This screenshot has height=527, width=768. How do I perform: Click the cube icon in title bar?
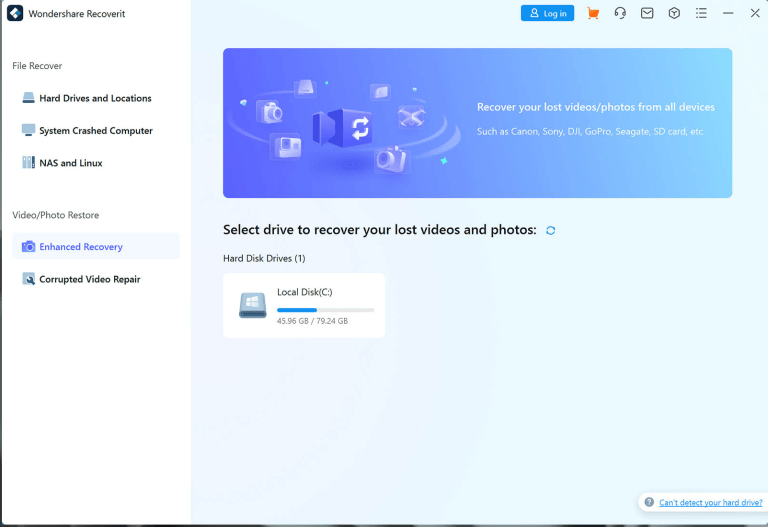click(x=674, y=13)
